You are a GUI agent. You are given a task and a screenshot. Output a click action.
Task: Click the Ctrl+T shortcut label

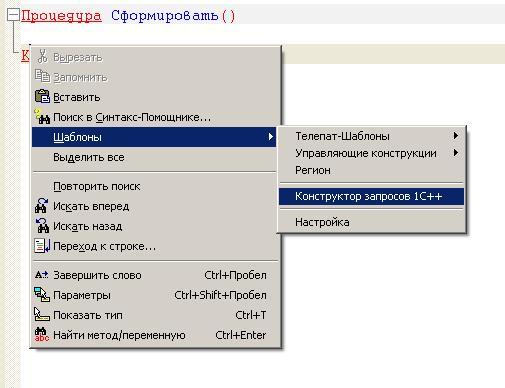point(251,315)
